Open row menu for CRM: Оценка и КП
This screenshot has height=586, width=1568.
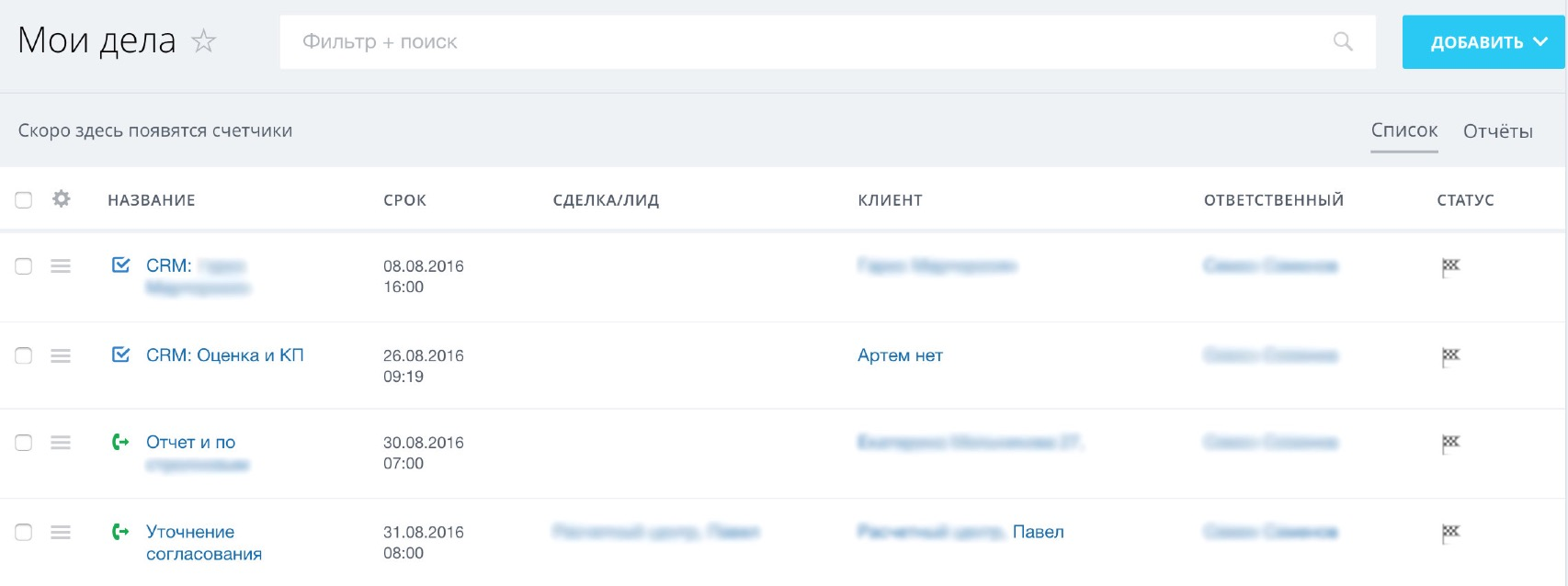[61, 355]
